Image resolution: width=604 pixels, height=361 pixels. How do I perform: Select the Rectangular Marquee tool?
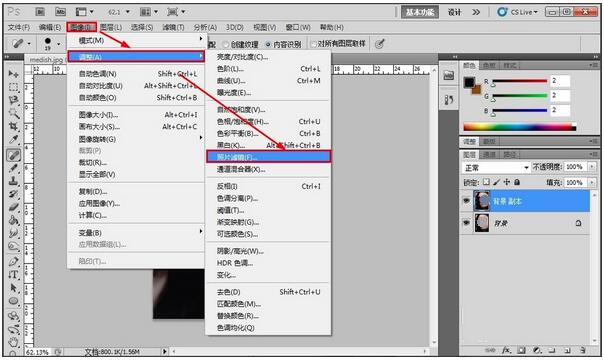coord(13,87)
